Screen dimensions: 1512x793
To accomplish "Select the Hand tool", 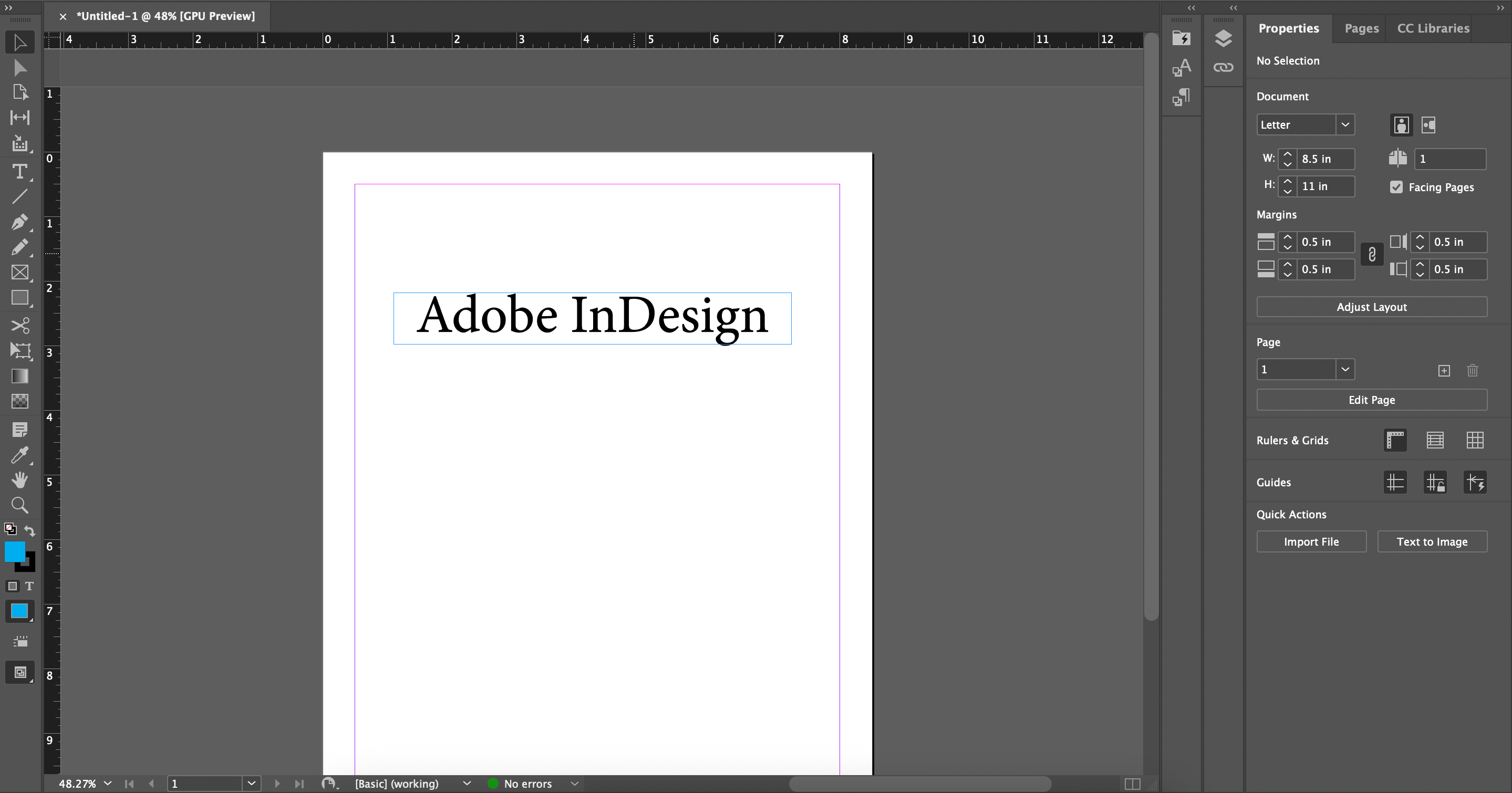I will [x=19, y=480].
